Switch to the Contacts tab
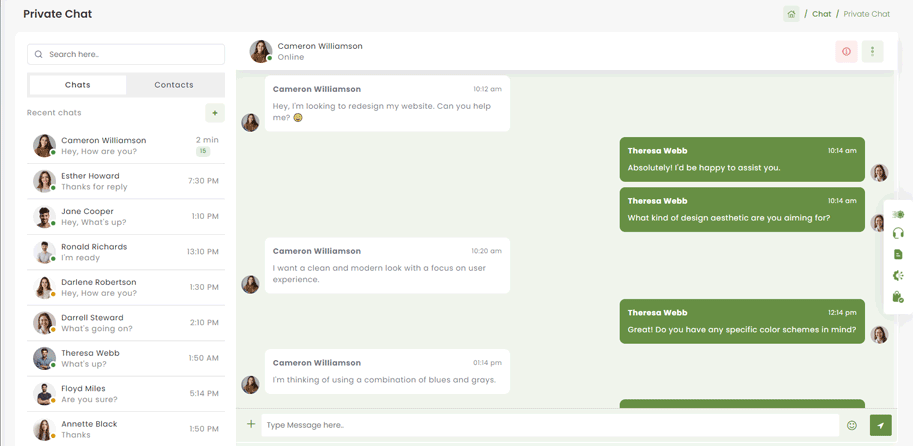The height and width of the screenshot is (446, 913). (x=174, y=85)
